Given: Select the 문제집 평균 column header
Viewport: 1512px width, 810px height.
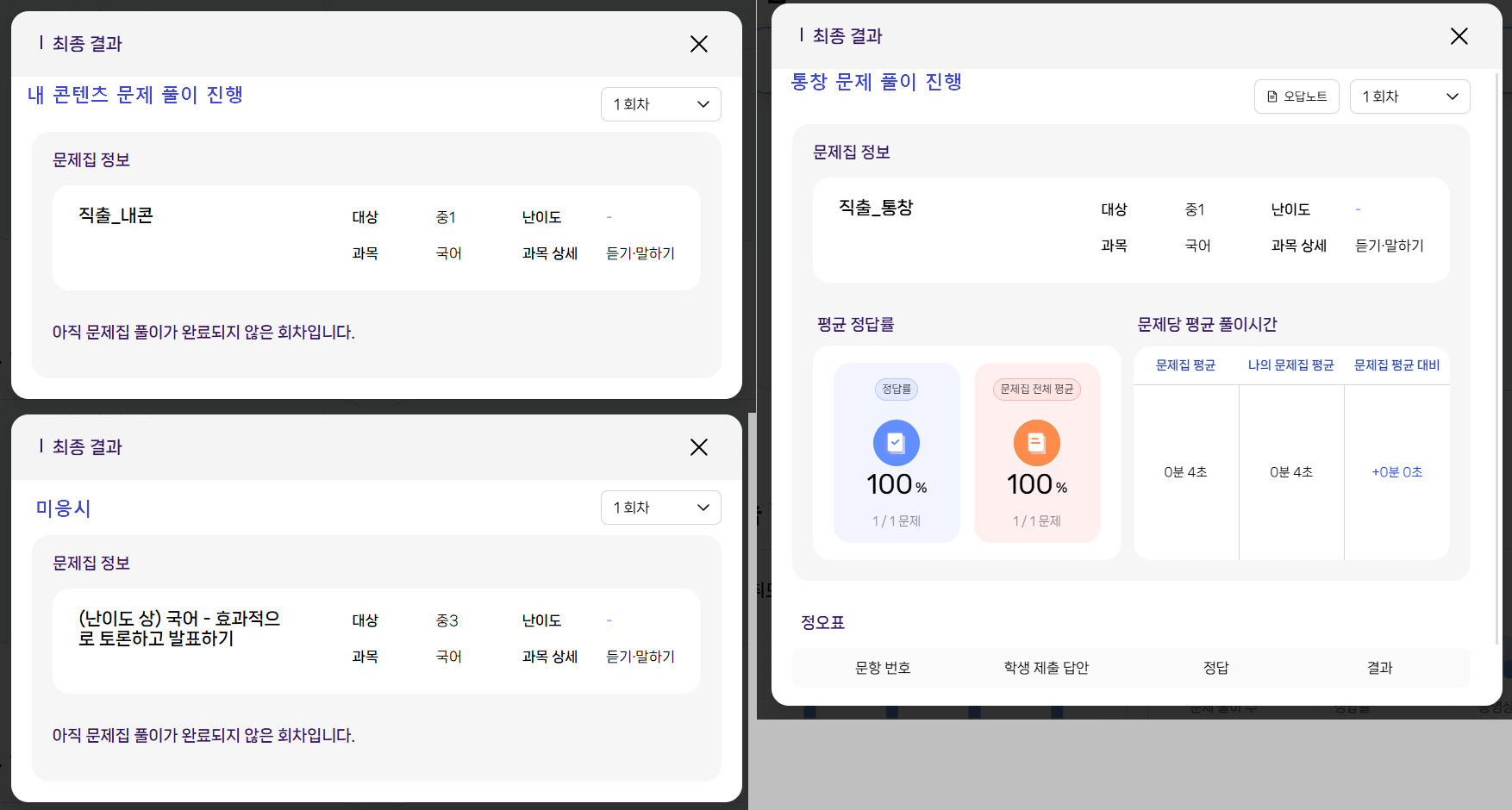Looking at the screenshot, I should pyautogui.click(x=1185, y=365).
